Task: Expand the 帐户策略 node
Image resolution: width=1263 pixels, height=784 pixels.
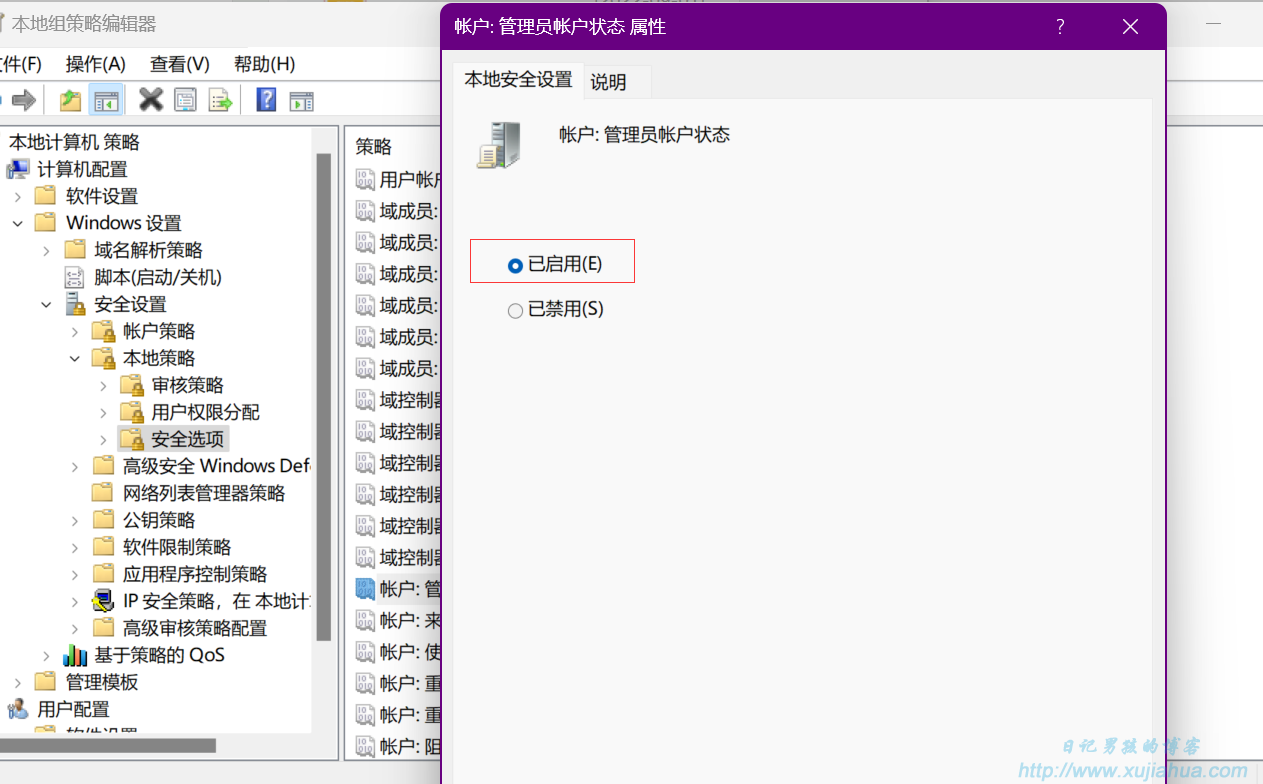Action: (75, 331)
